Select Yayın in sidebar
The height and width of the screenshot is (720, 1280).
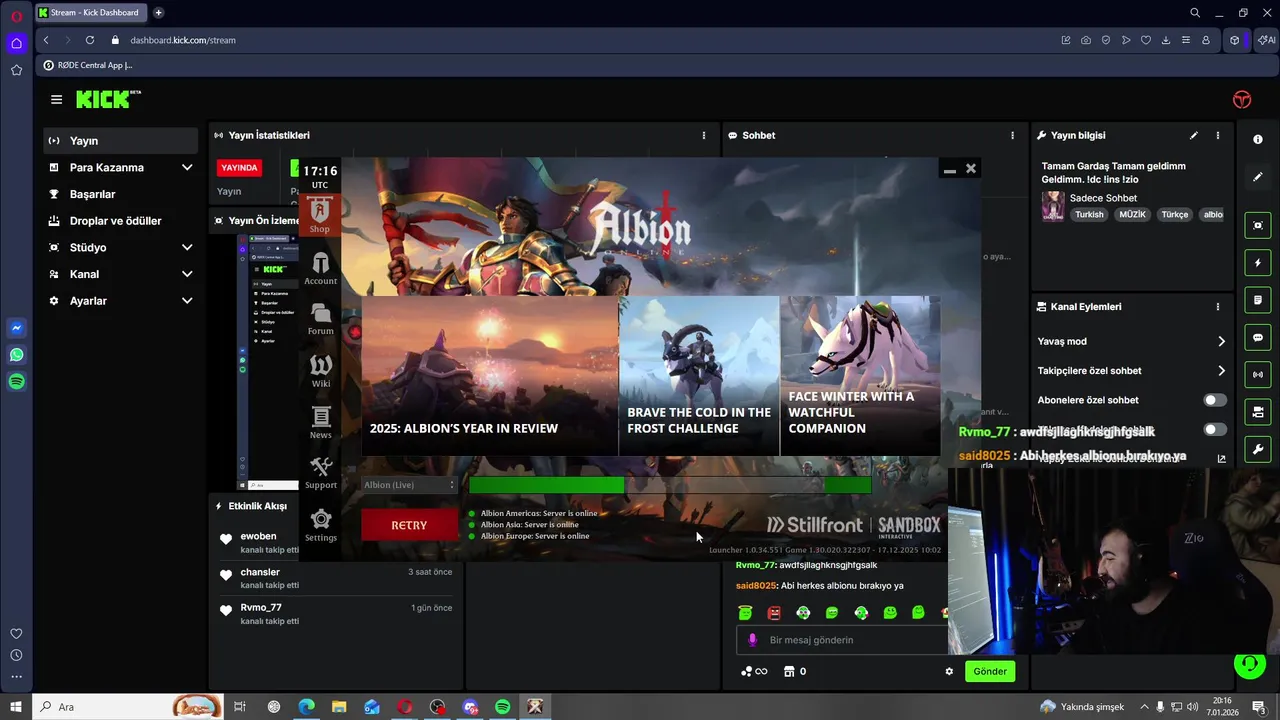[121, 141]
